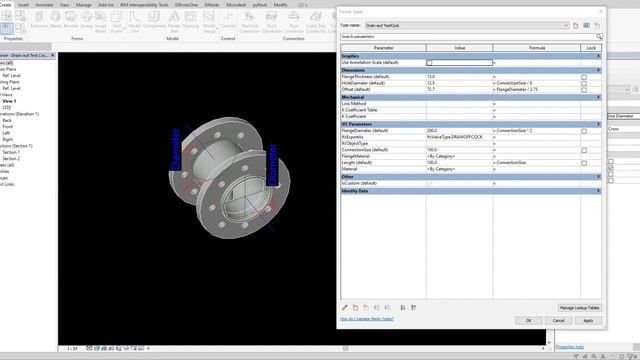Select the Model Text tool
Screen dimensions: 640x360
(174, 22)
